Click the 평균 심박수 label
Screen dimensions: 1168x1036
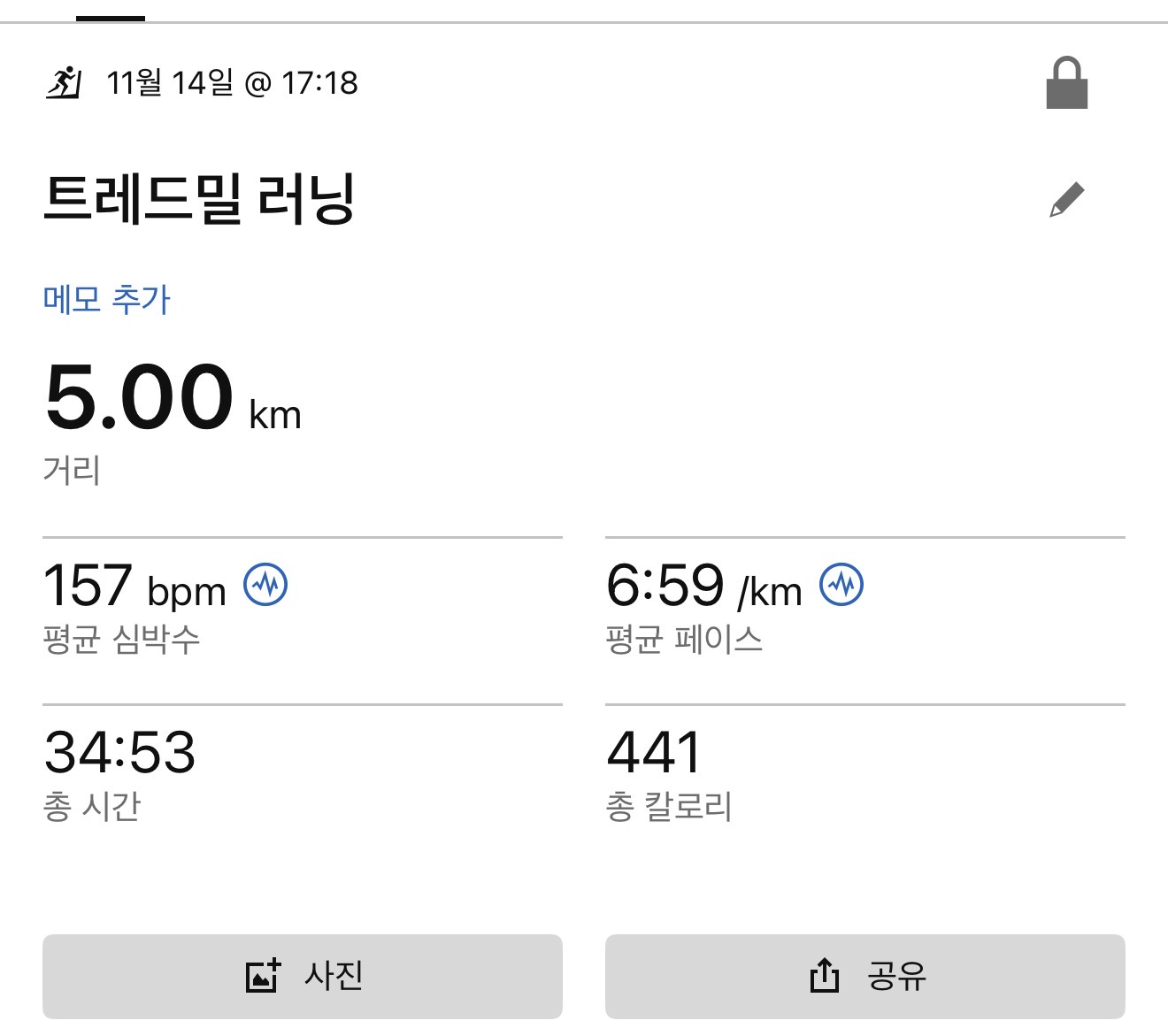tap(121, 639)
